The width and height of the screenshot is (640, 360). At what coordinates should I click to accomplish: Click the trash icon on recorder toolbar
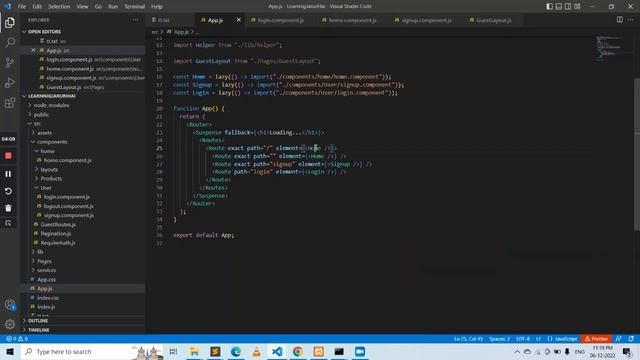pos(8,208)
